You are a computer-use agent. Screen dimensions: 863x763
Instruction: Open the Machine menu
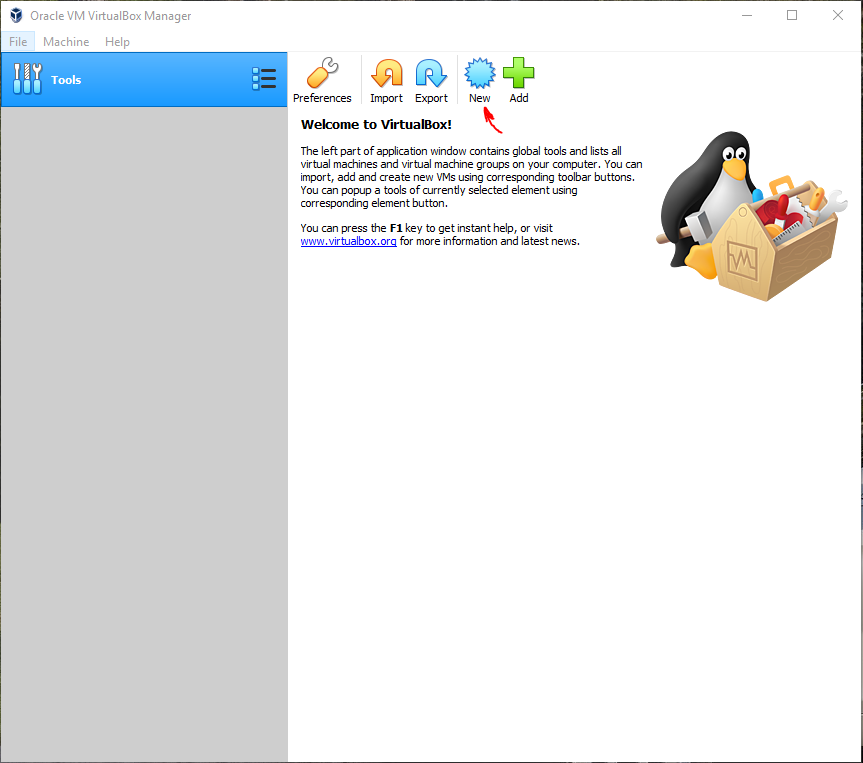pyautogui.click(x=66, y=42)
